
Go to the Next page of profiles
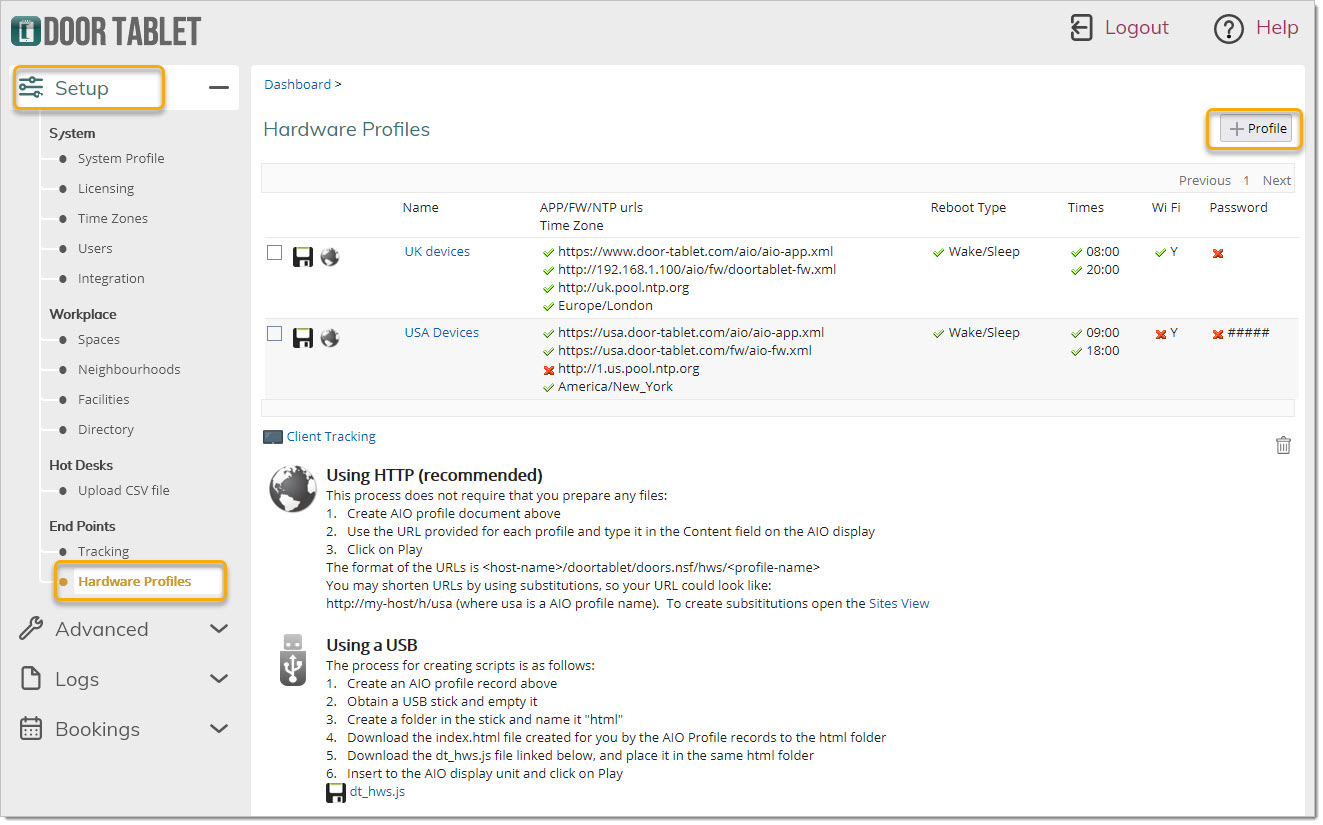pos(1277,181)
